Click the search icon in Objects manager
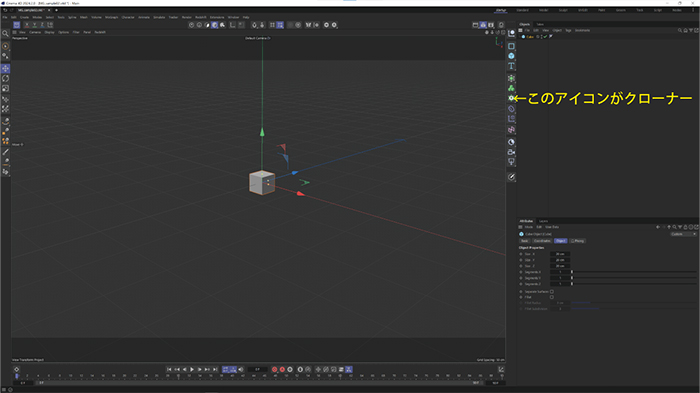The image size is (700, 393). (x=680, y=30)
